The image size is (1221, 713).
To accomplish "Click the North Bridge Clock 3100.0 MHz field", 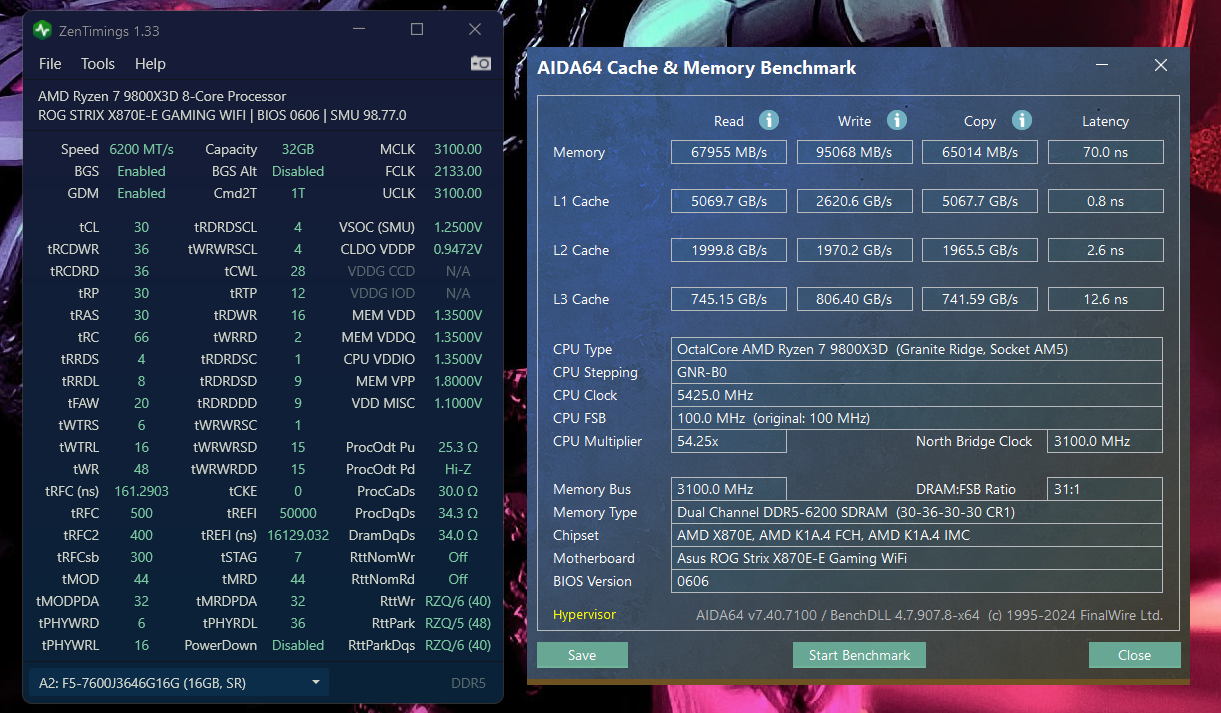I will (x=1105, y=441).
